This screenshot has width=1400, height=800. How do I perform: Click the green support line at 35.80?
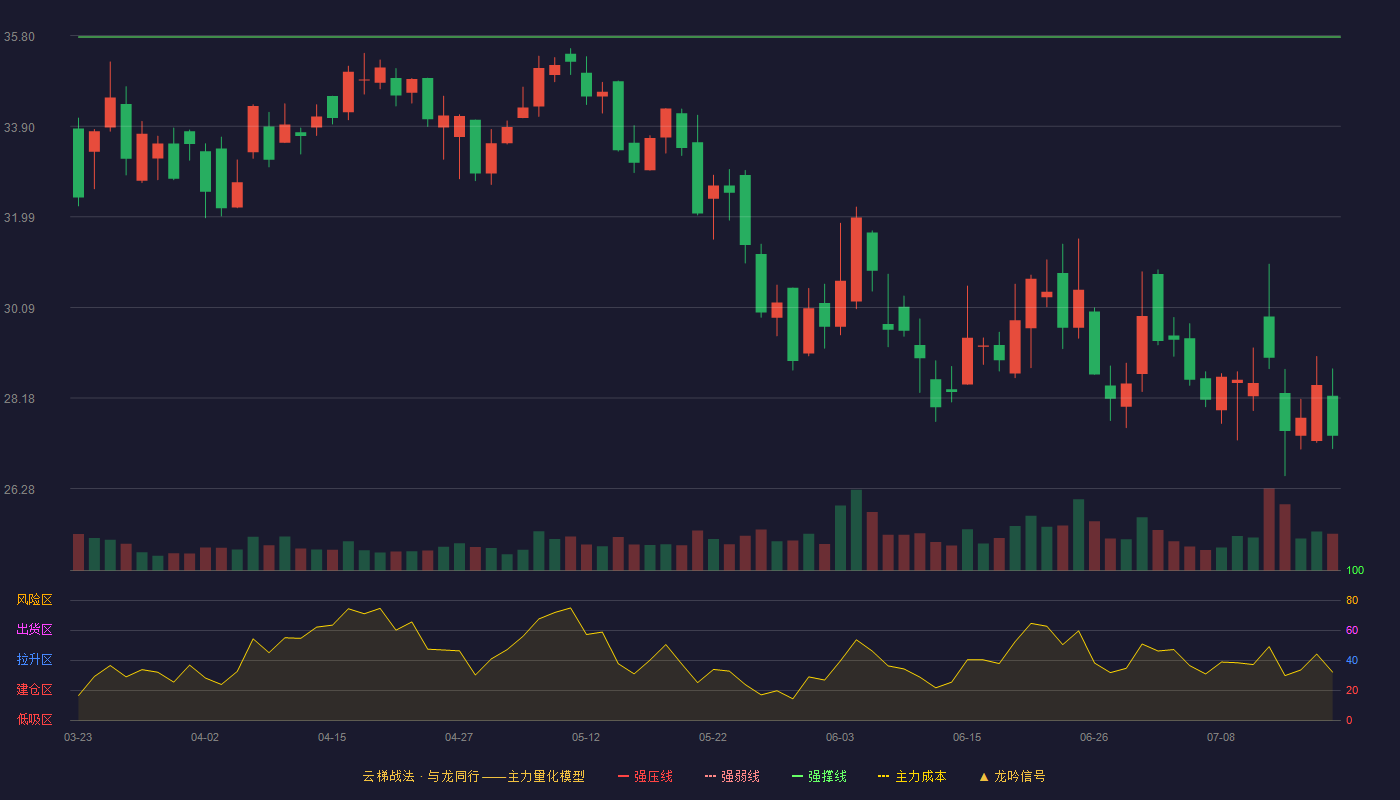pos(709,37)
